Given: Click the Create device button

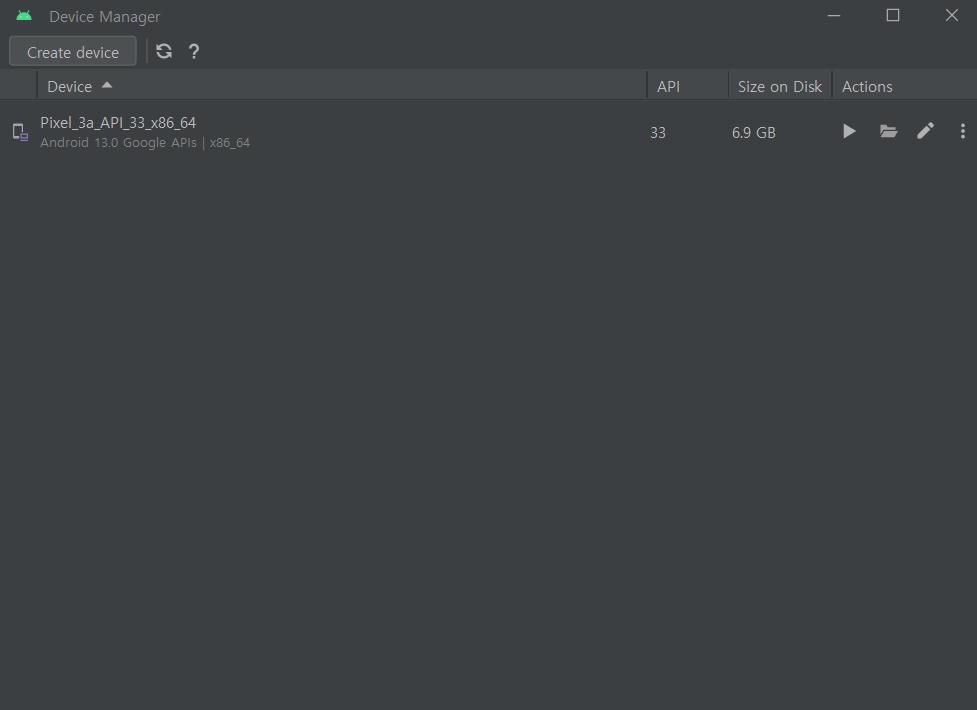Looking at the screenshot, I should [x=73, y=52].
